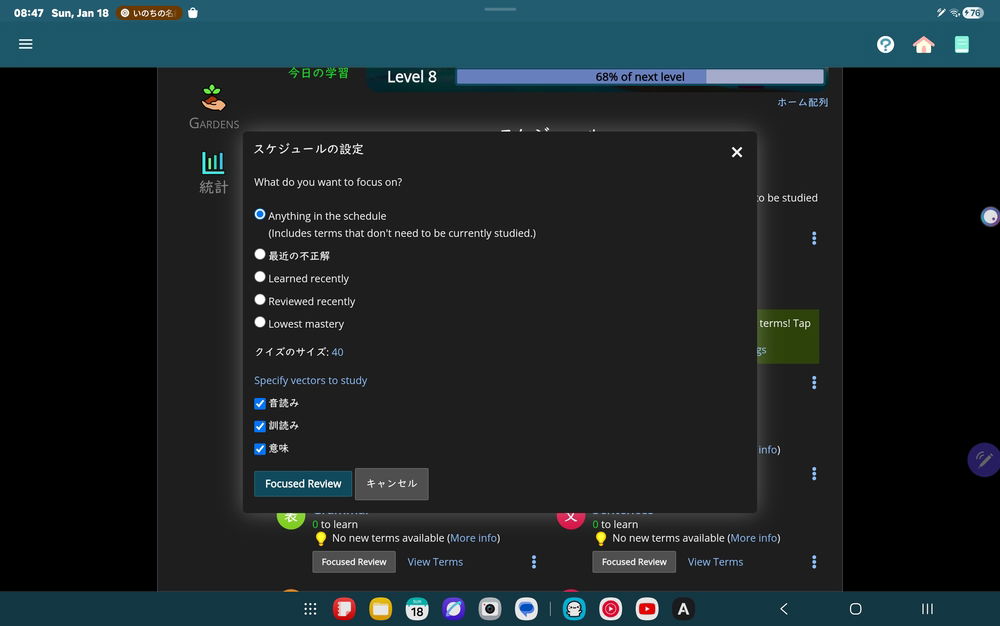The image size is (1000, 626).
Task: Uncheck the 音読み checkbox
Action: (x=260, y=403)
